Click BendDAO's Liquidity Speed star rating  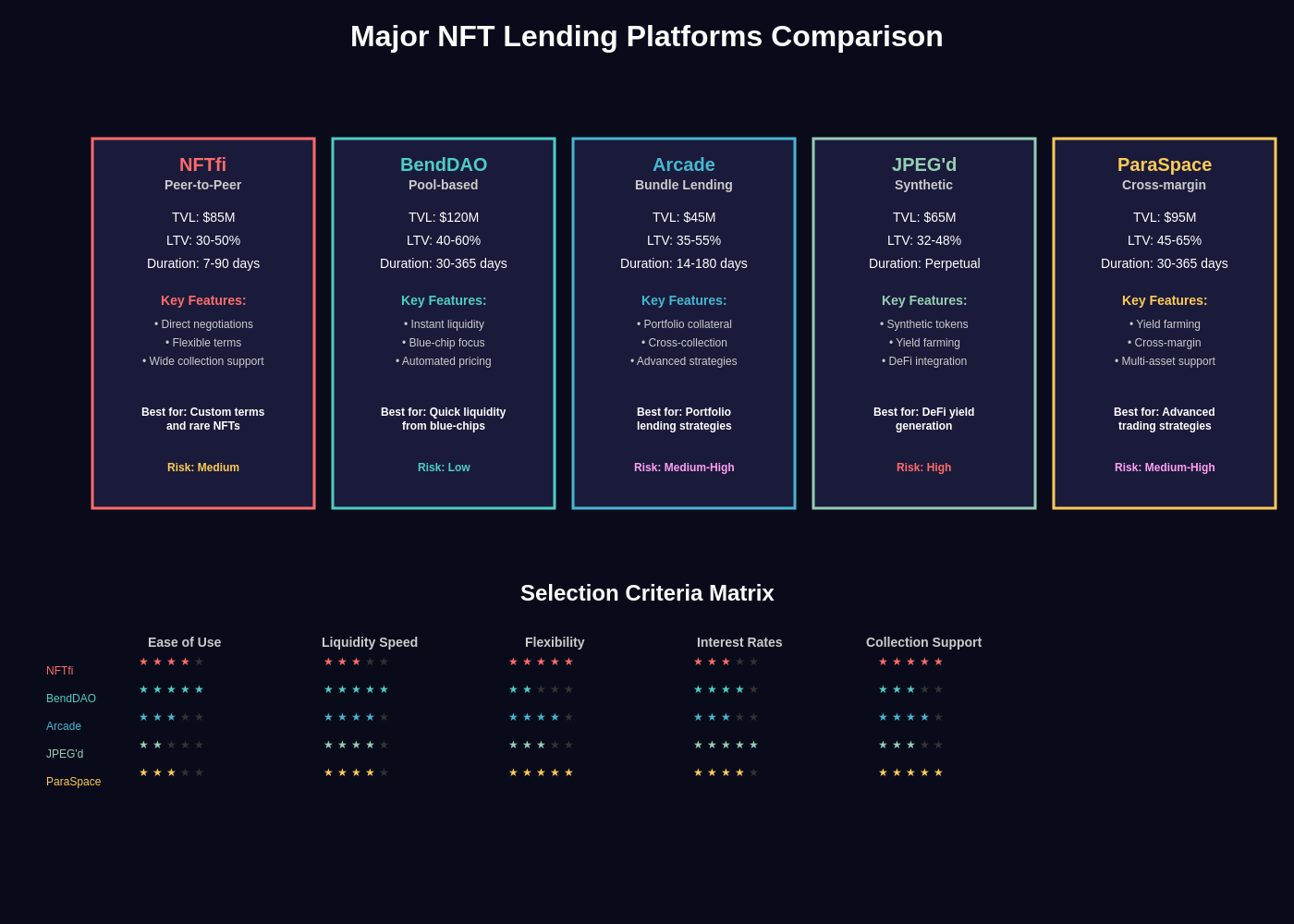pos(356,689)
